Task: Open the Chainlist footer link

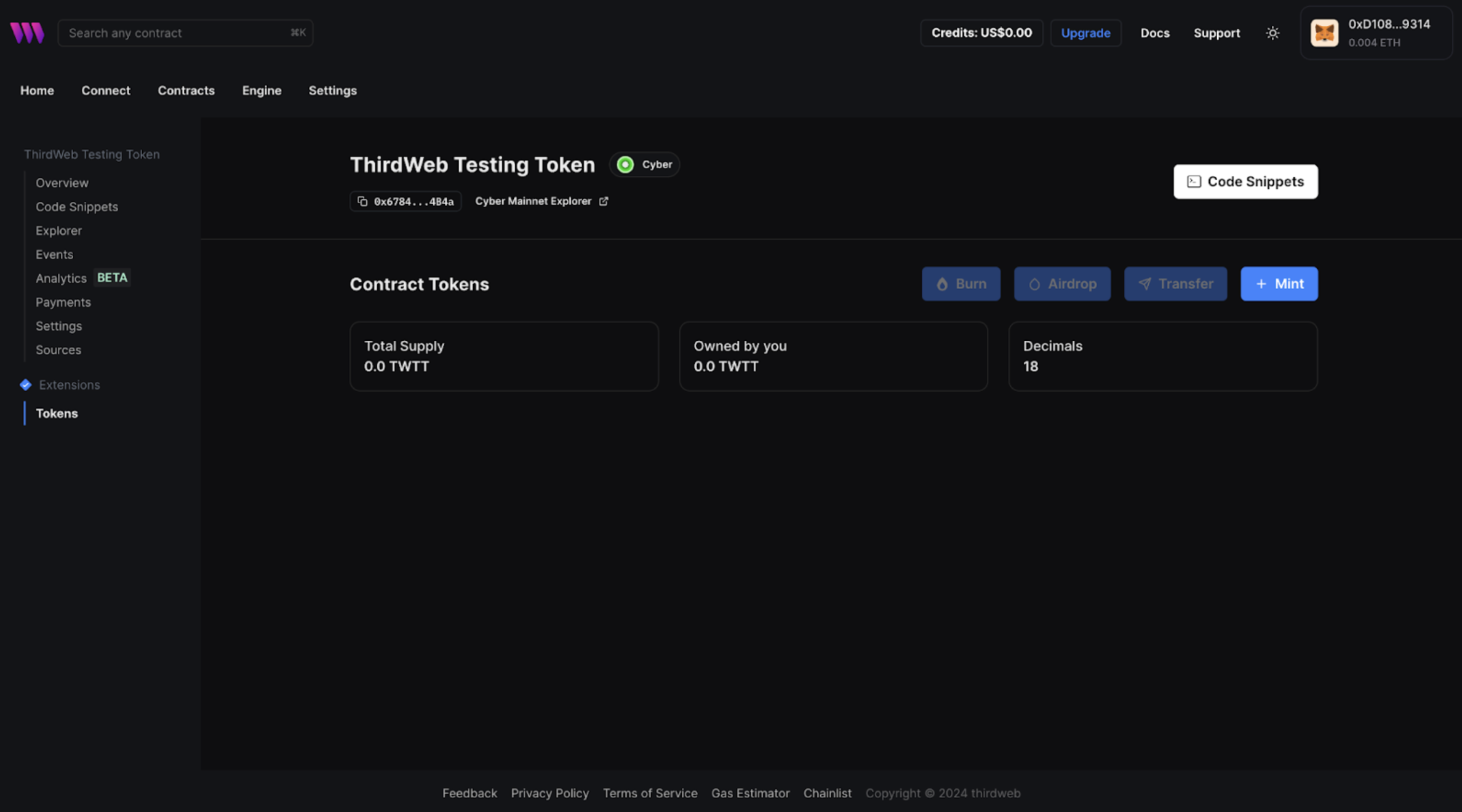Action: point(827,793)
